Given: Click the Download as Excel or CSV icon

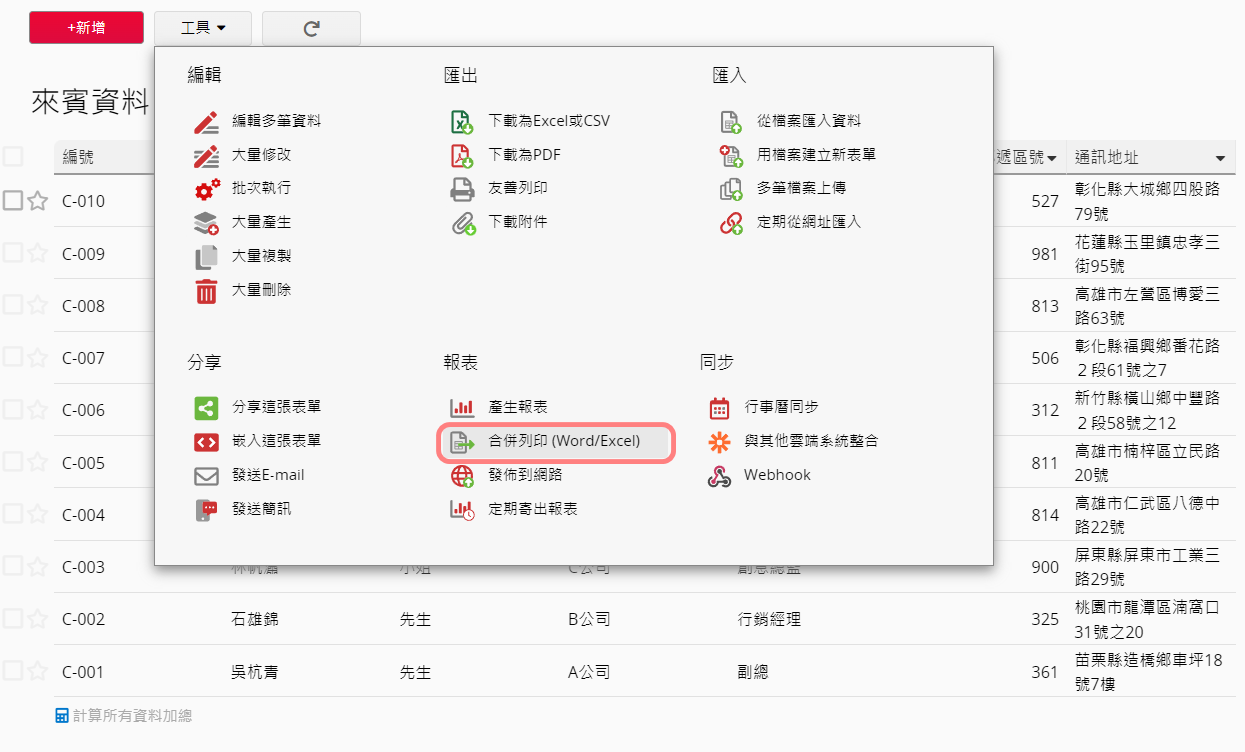Looking at the screenshot, I should [x=461, y=122].
